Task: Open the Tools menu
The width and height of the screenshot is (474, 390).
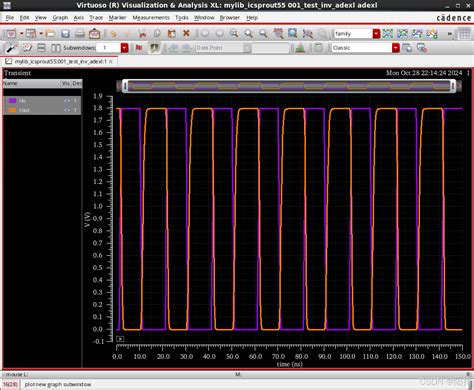Action: pos(182,17)
